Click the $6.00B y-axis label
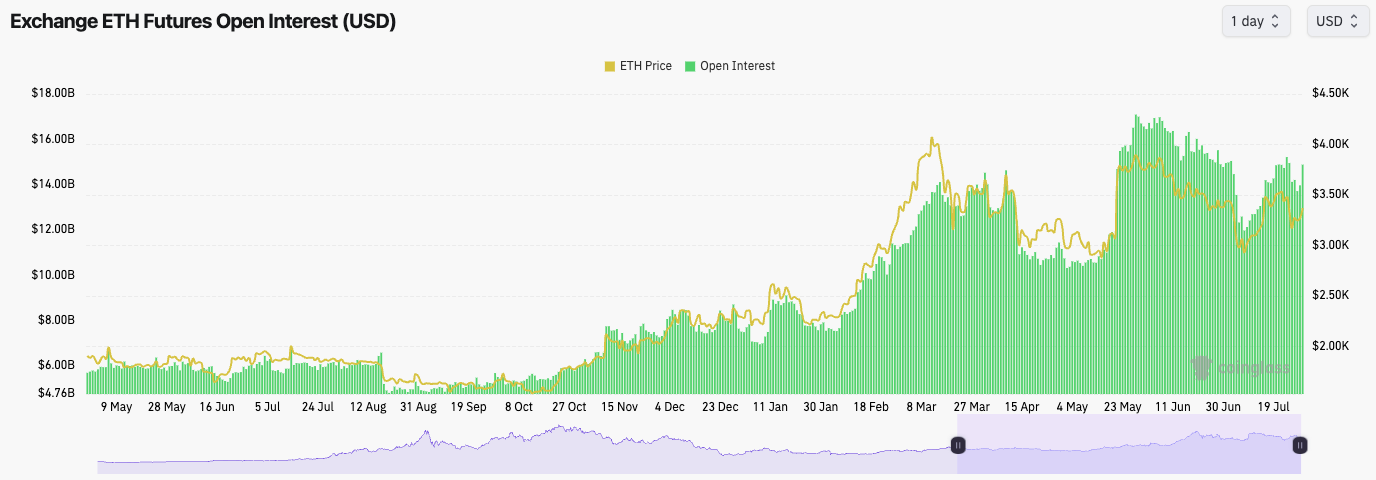Viewport: 1376px width, 480px height. click(57, 365)
